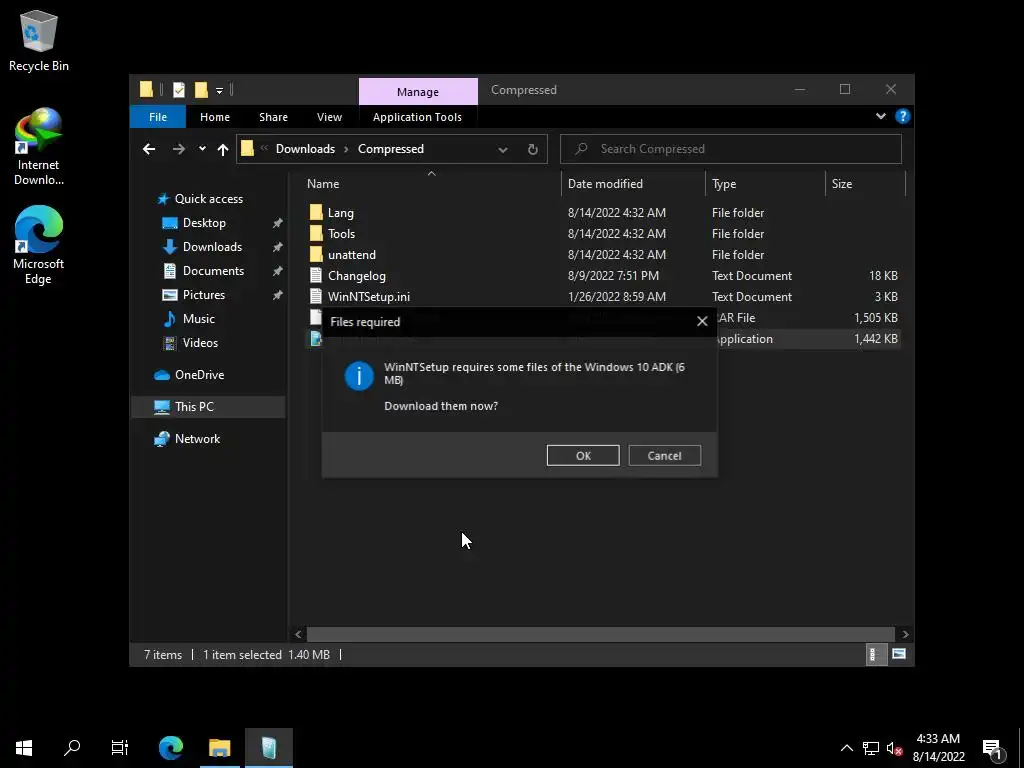Cancel the Files required dialog
Viewport: 1024px width, 768px height.
664,455
